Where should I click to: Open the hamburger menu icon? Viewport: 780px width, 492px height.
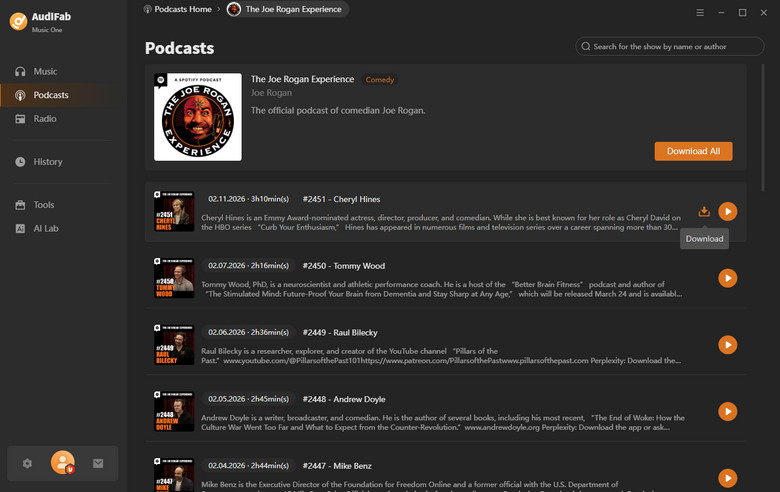coord(700,12)
